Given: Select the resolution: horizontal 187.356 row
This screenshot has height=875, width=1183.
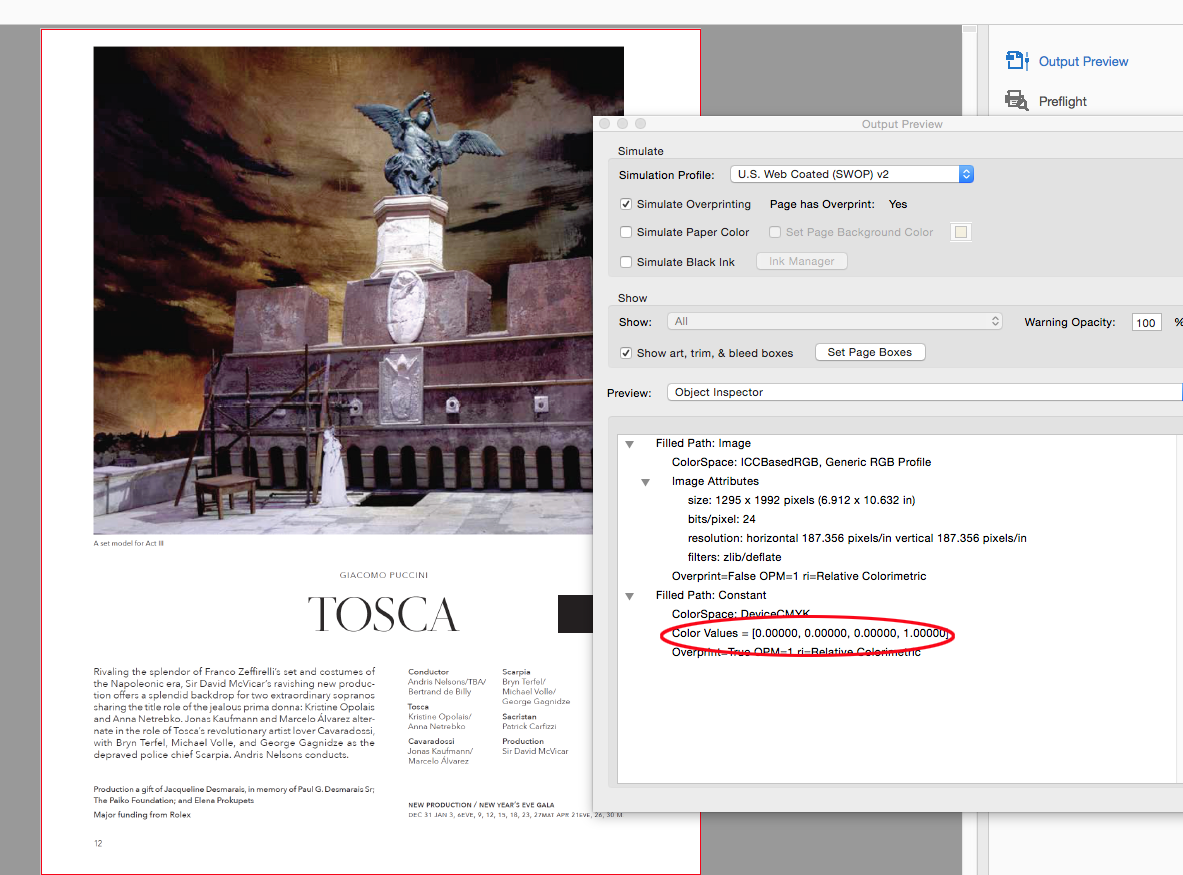Looking at the screenshot, I should tap(857, 538).
